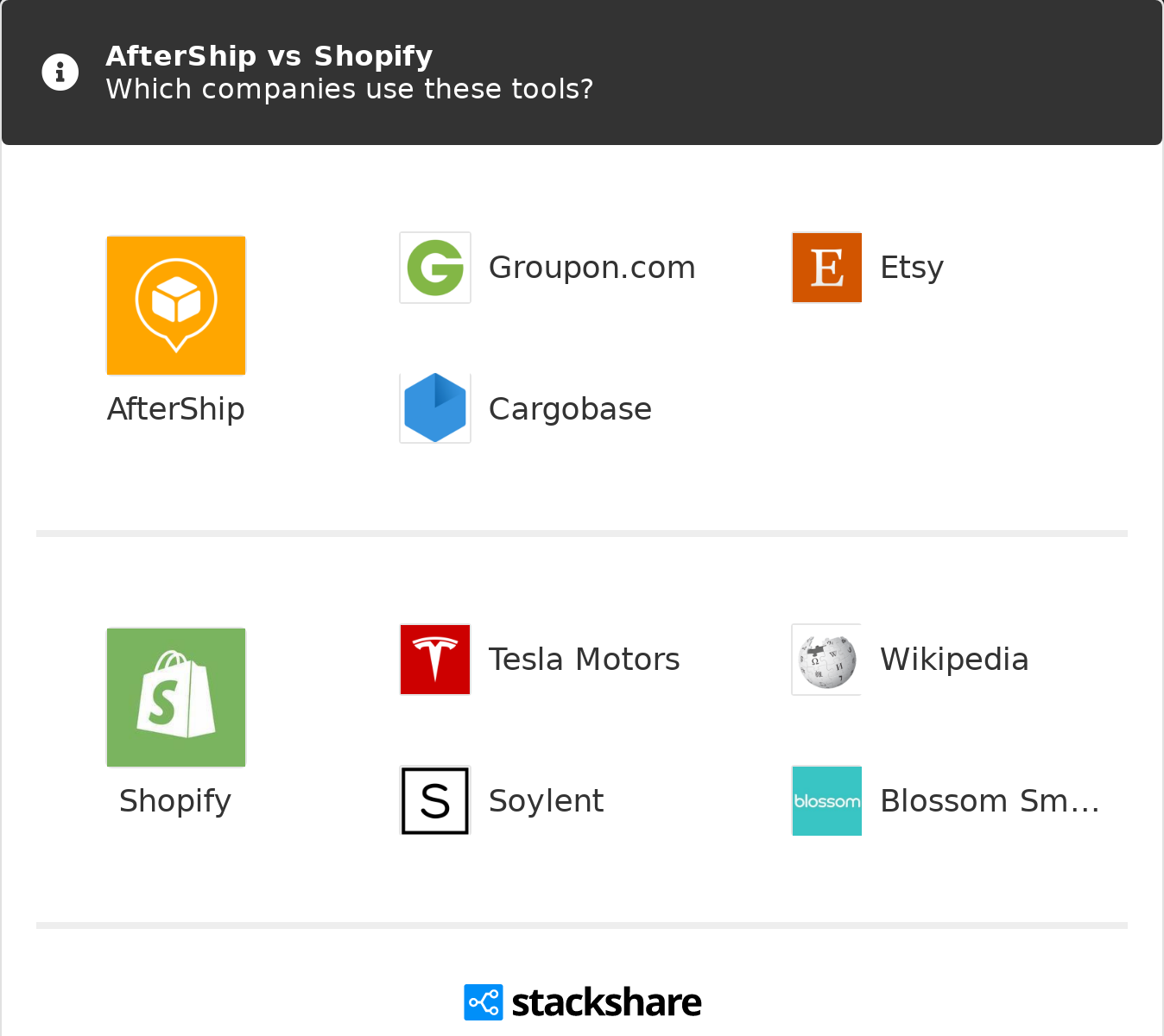
Task: Click the Tesla Motors red logo
Action: 435,660
